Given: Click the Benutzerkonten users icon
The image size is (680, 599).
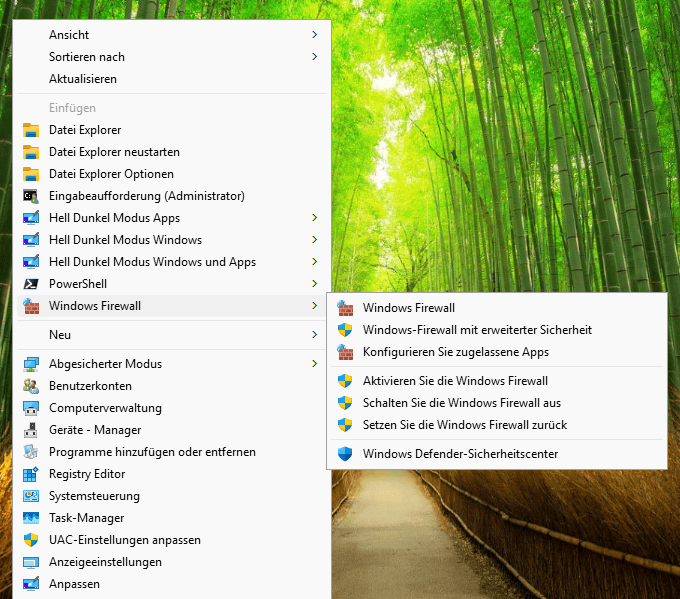Looking at the screenshot, I should (x=31, y=386).
